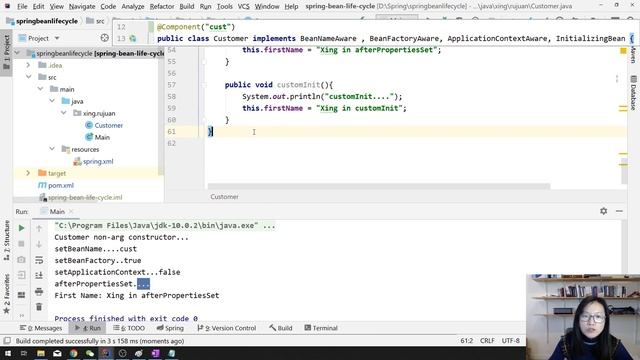Open the TODO tool window
The width and height of the screenshot is (640, 360).
(x=129, y=328)
